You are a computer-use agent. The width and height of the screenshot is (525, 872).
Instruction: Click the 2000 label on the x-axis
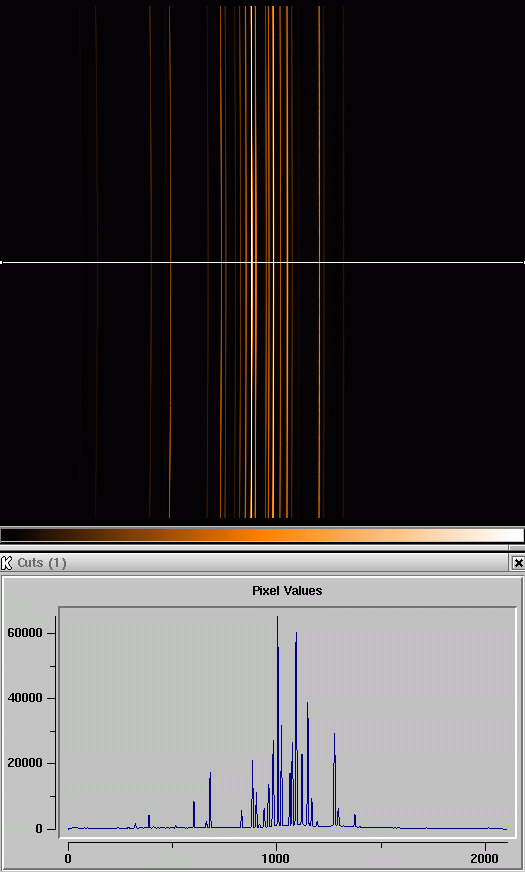click(486, 858)
